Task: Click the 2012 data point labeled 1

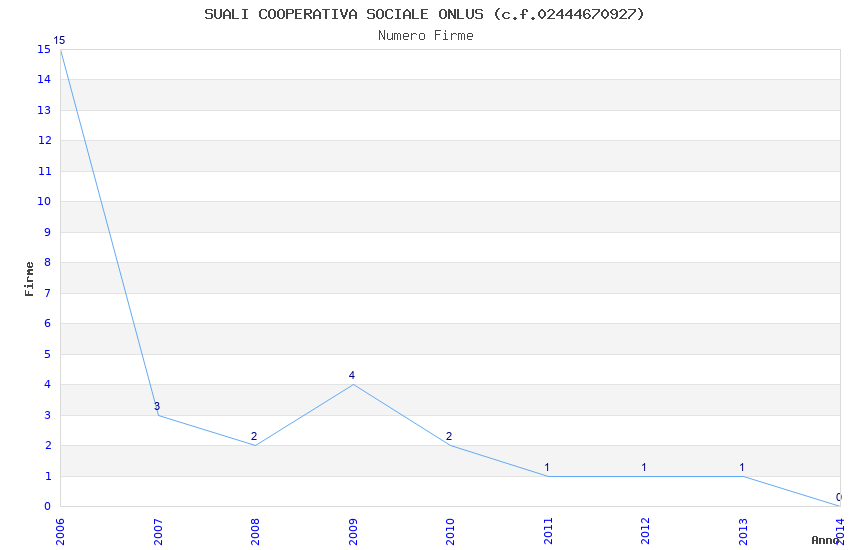Action: point(645,476)
